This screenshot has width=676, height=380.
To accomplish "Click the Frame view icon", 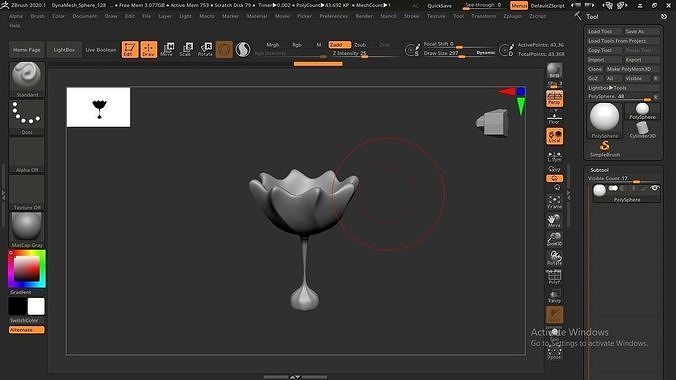I will coord(554,202).
